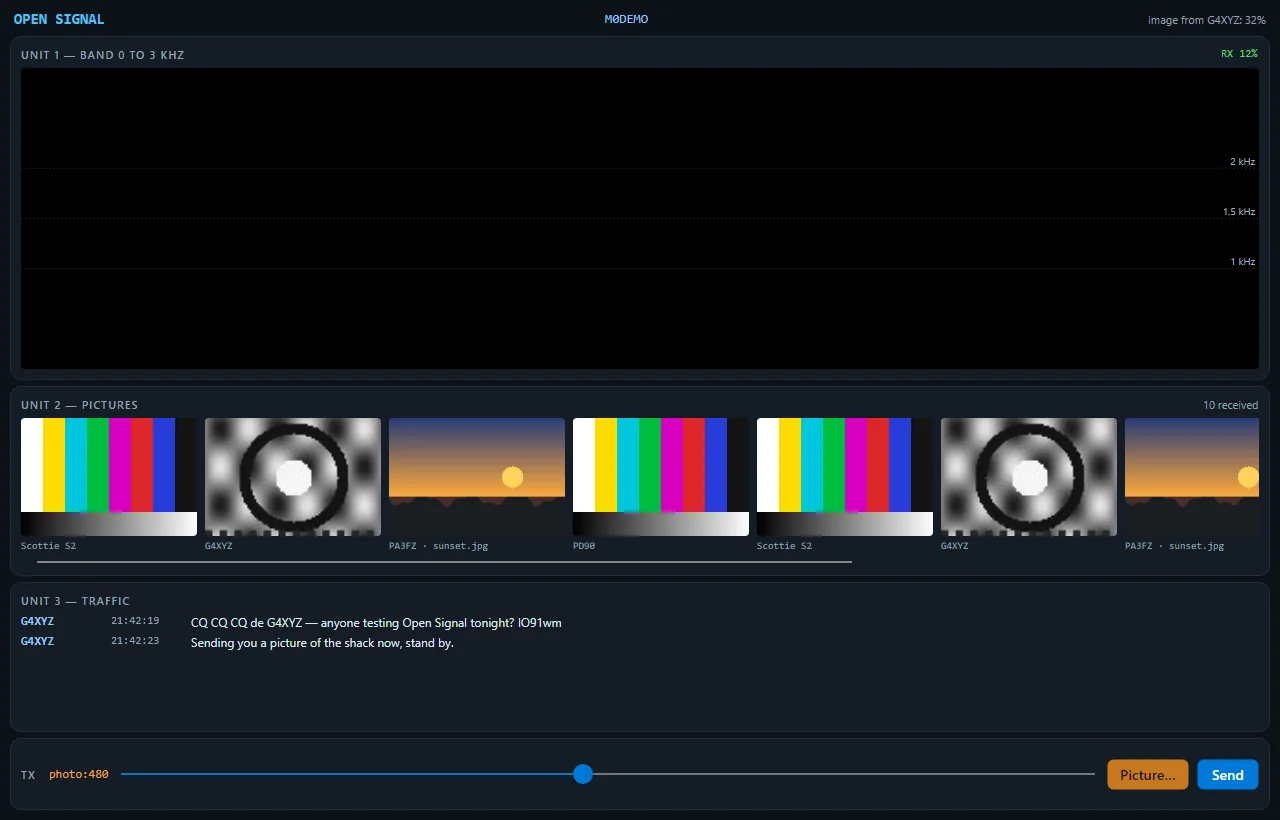Image resolution: width=1280 pixels, height=820 pixels.
Task: Open the first picture in Unit 2 strip
Action: pos(109,477)
